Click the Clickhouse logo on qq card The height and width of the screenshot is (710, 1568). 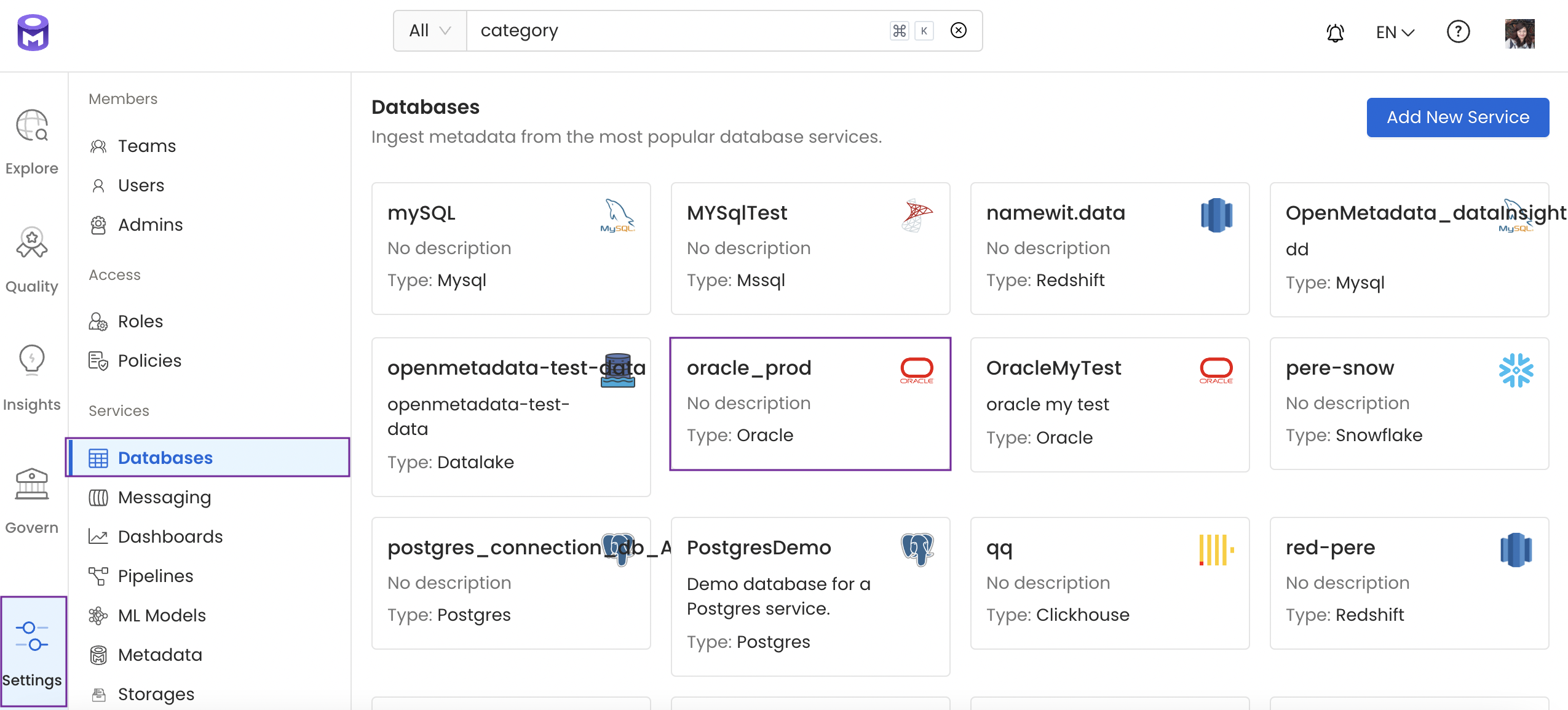[x=1216, y=550]
